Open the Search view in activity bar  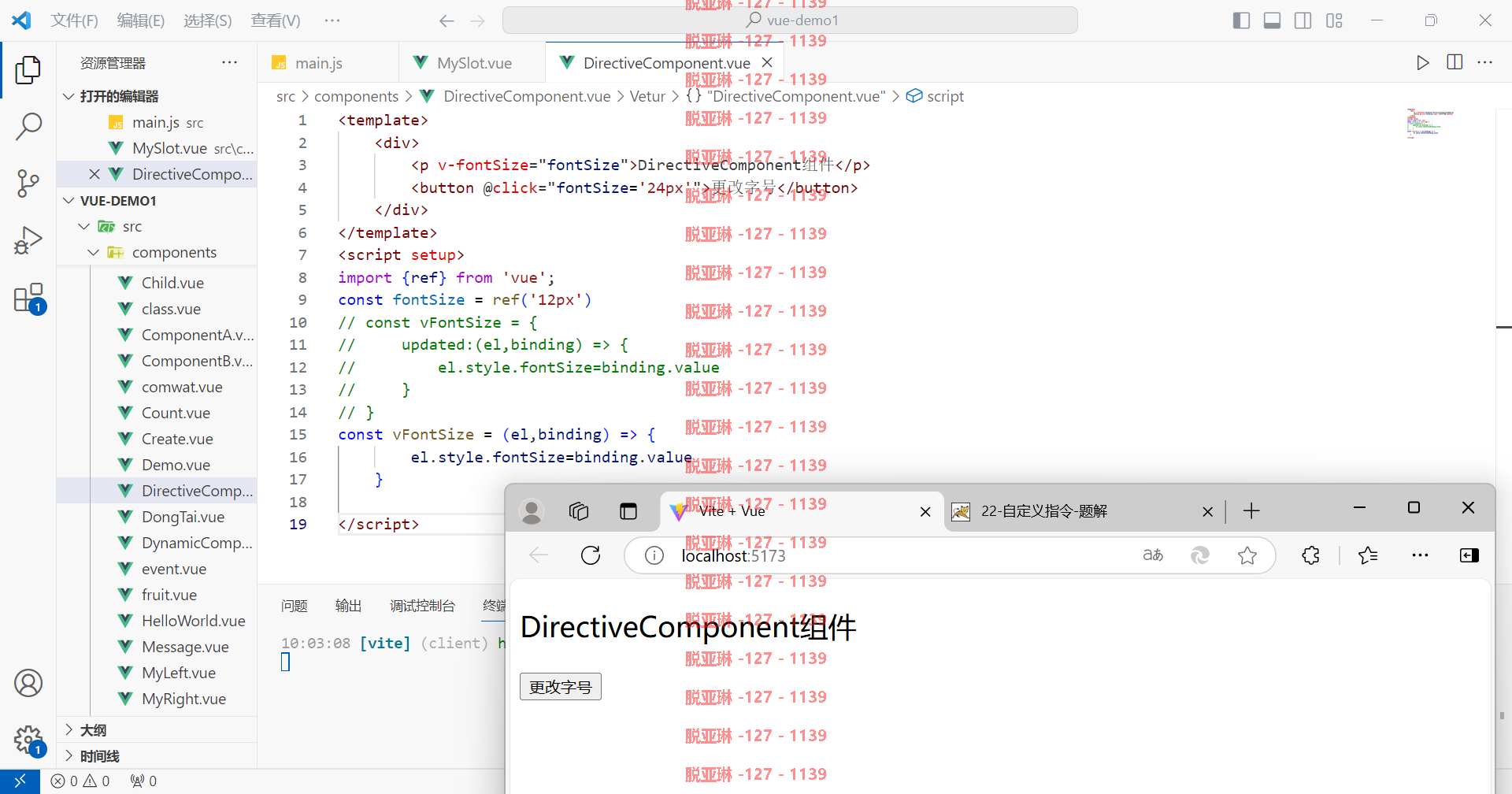click(28, 126)
